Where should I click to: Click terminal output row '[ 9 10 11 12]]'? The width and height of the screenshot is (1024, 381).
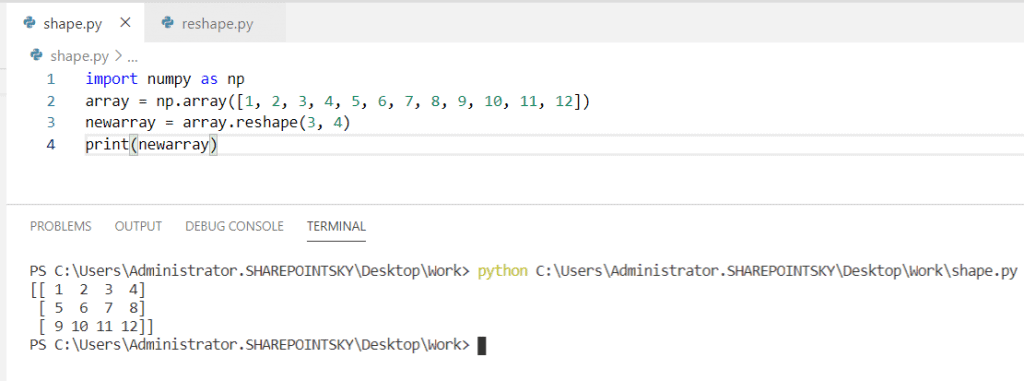(95, 325)
